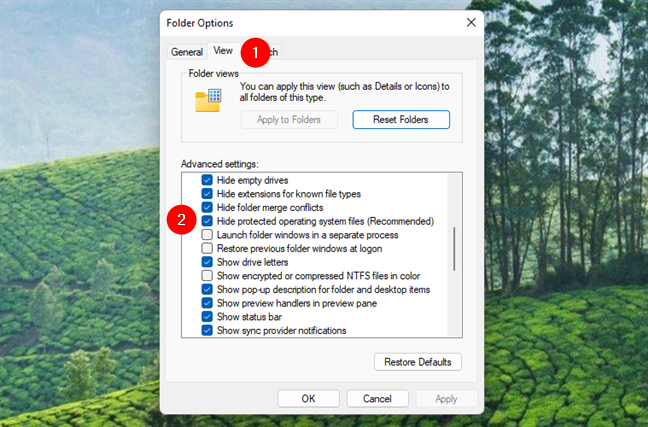Confirm with the OK button
The width and height of the screenshot is (648, 427).
tap(308, 398)
